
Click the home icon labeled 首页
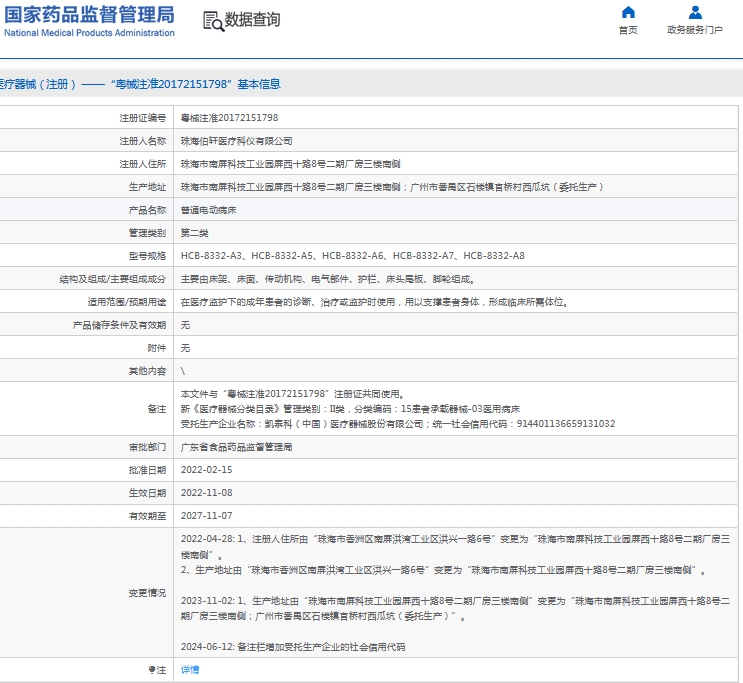click(x=628, y=12)
